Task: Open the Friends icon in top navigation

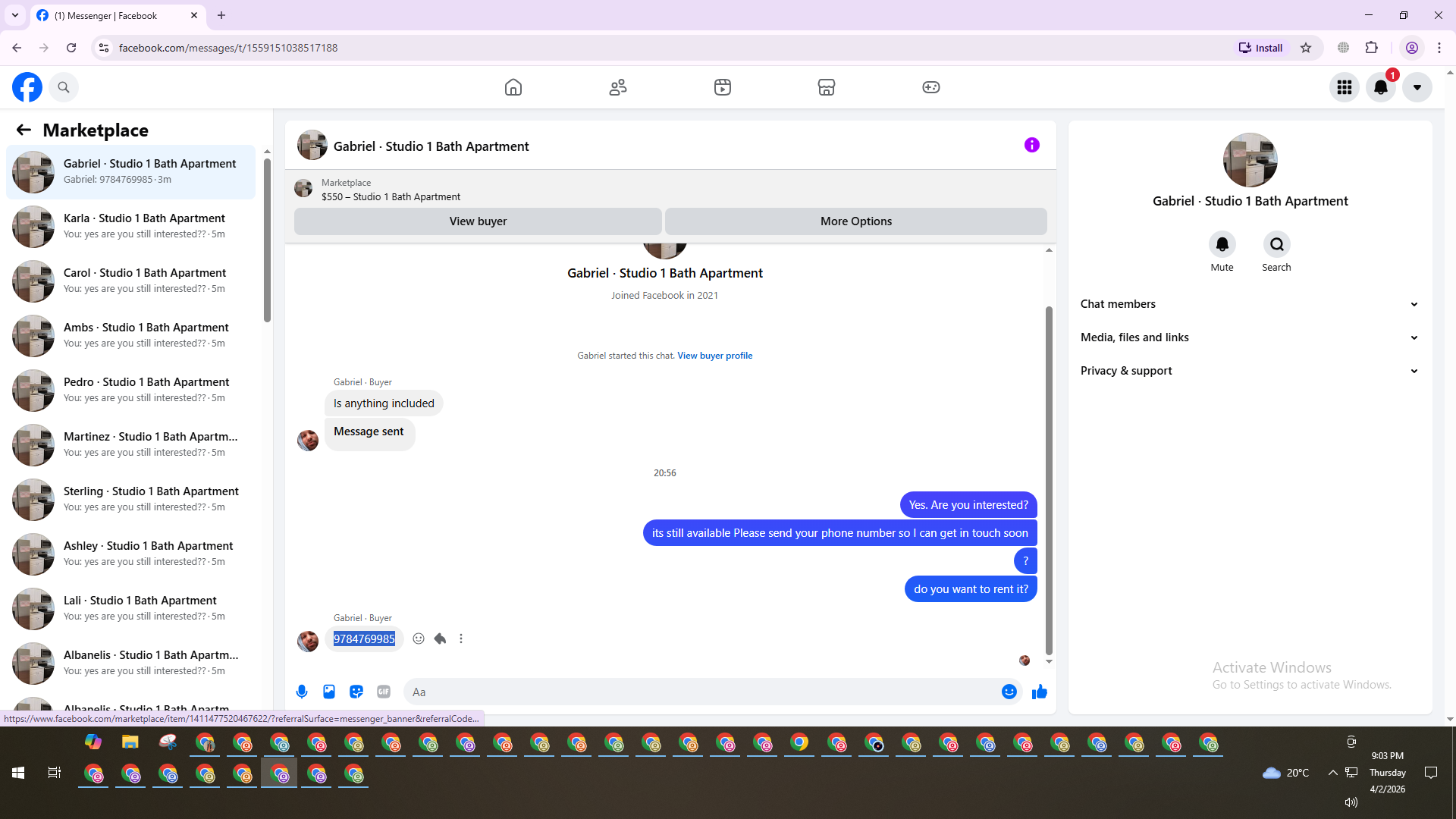Action: pyautogui.click(x=618, y=87)
